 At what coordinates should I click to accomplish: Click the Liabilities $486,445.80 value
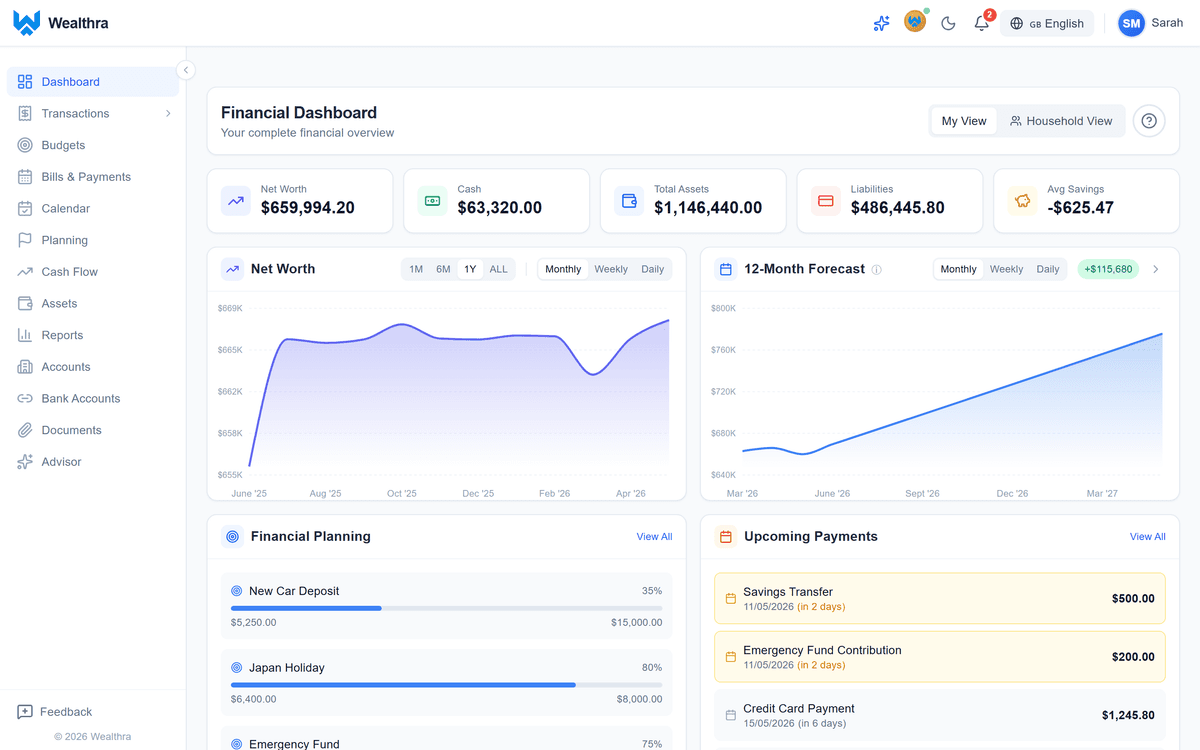[x=898, y=208]
